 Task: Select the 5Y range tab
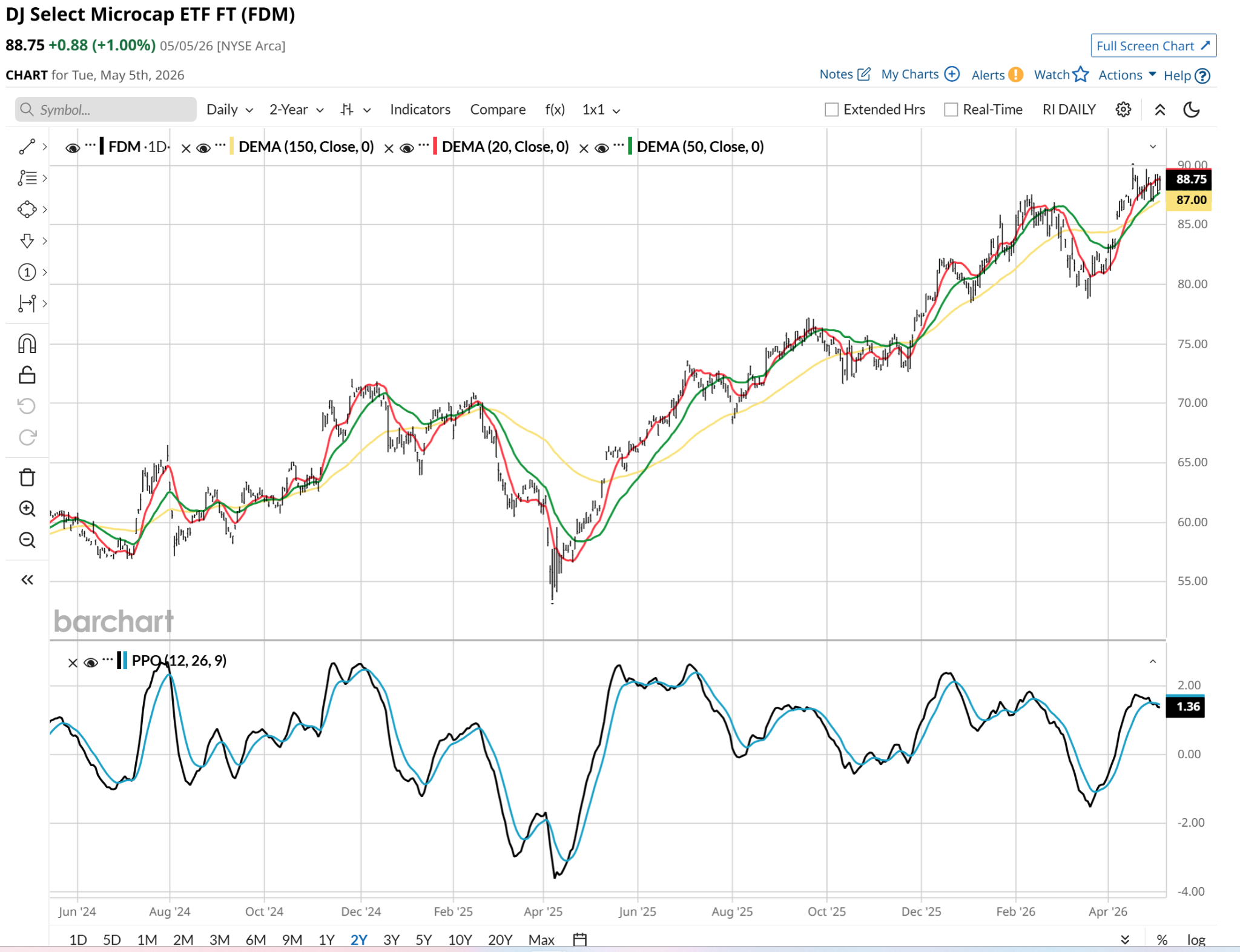click(x=423, y=939)
